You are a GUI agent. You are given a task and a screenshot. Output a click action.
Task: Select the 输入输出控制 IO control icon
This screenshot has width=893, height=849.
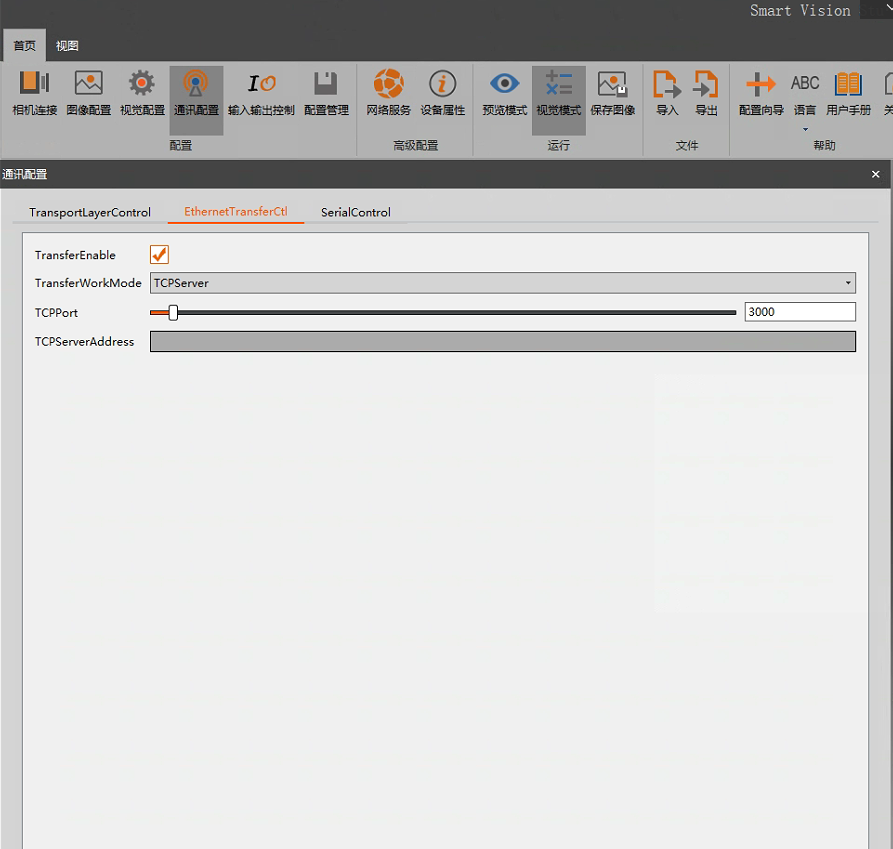click(261, 94)
